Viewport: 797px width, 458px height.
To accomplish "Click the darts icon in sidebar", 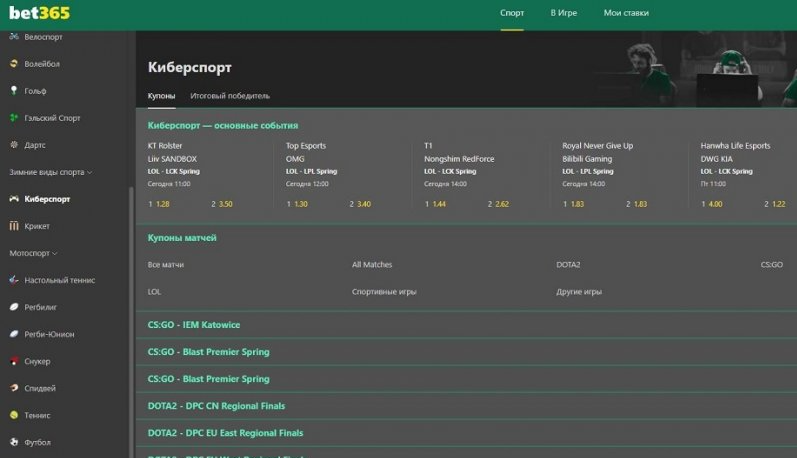I will (14, 145).
